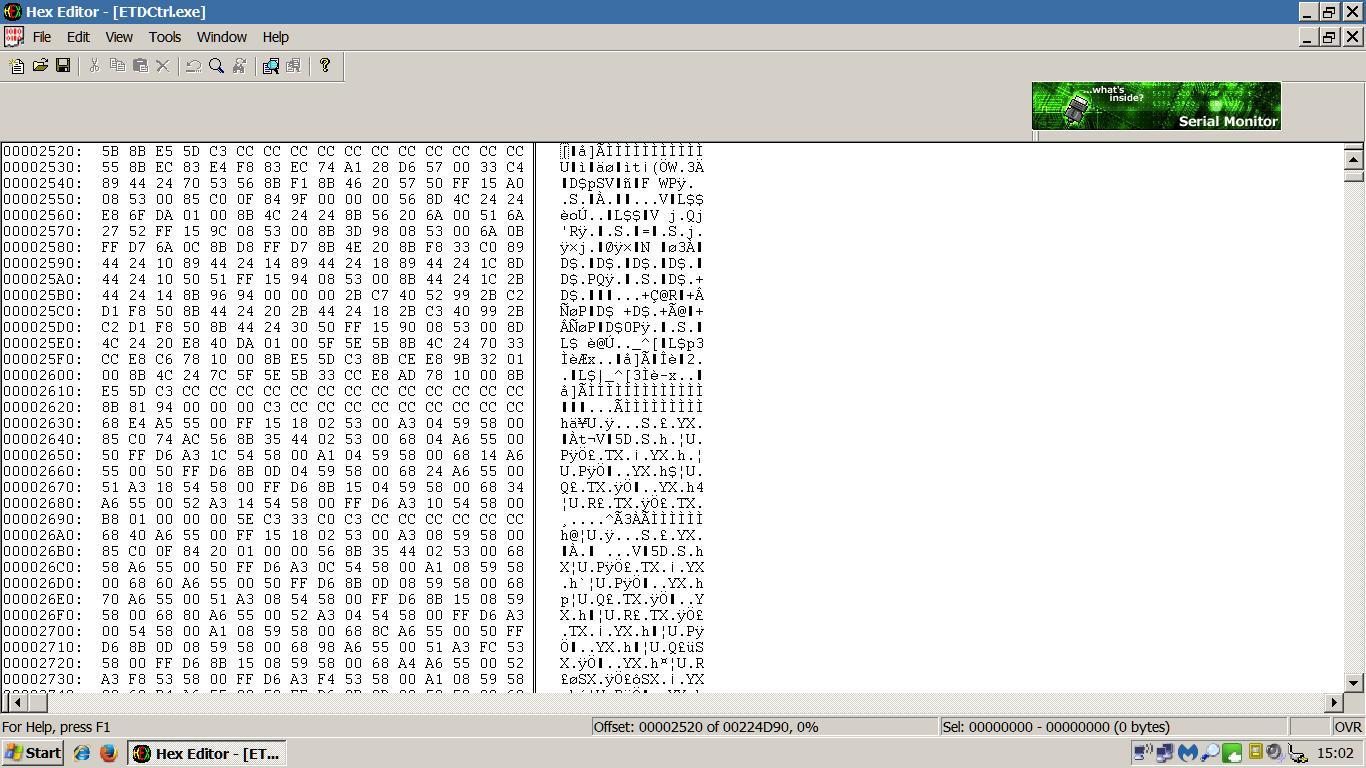Click the inner document Restore button below title bar

click(x=1329, y=37)
